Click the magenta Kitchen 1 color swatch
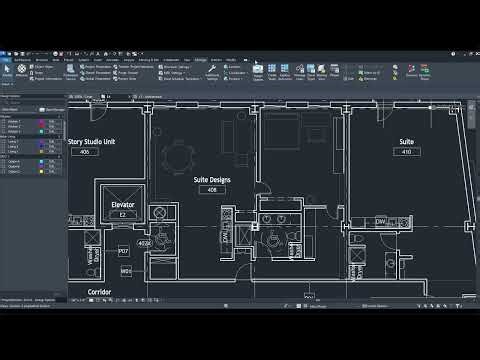Viewport: 480px width, 360px height. pyautogui.click(x=42, y=122)
